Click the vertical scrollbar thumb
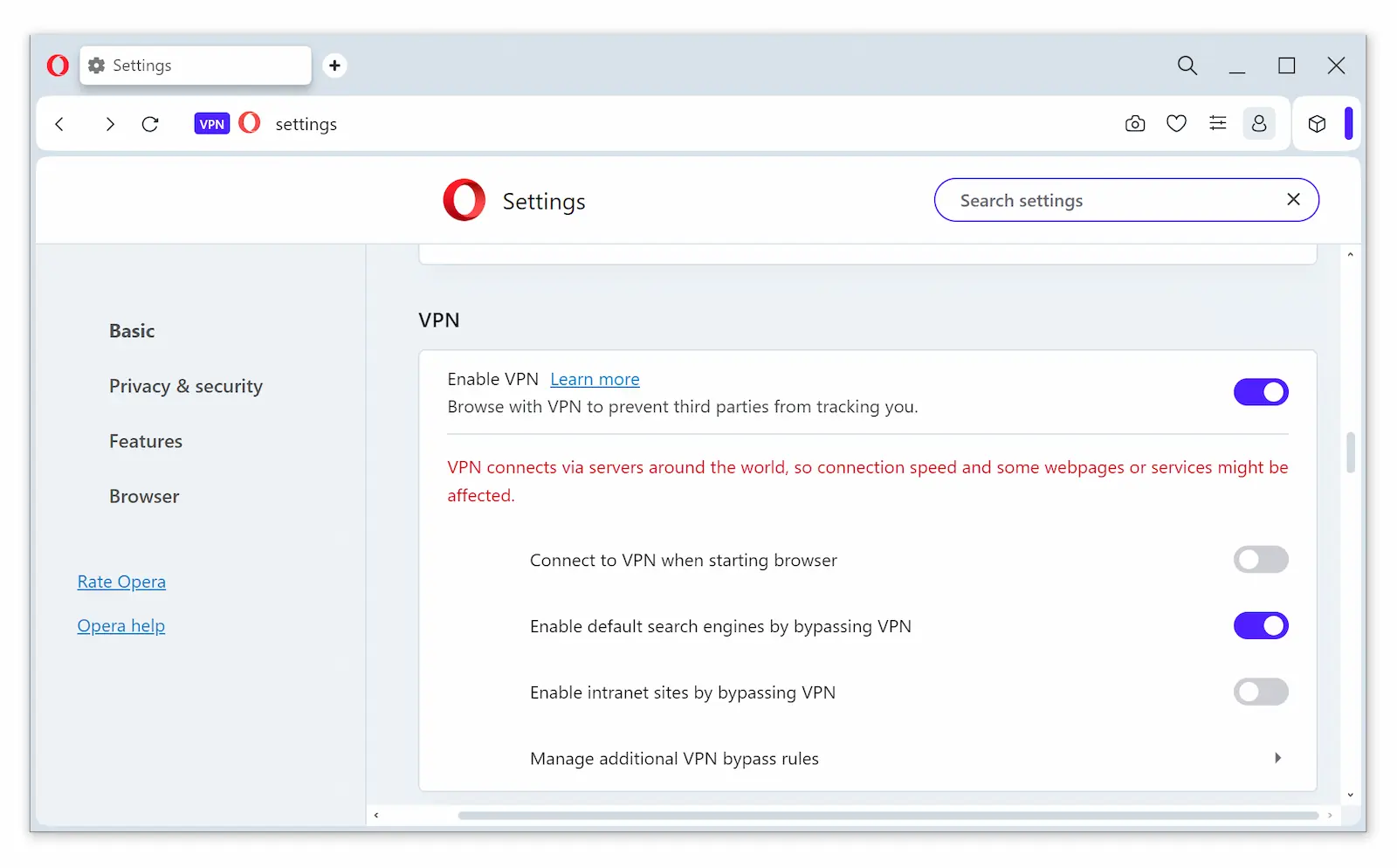 [x=1351, y=451]
